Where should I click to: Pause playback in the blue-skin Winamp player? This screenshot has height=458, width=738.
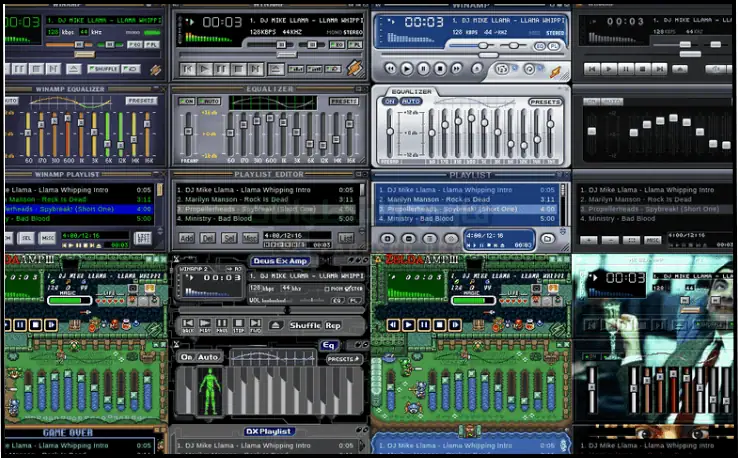424,68
